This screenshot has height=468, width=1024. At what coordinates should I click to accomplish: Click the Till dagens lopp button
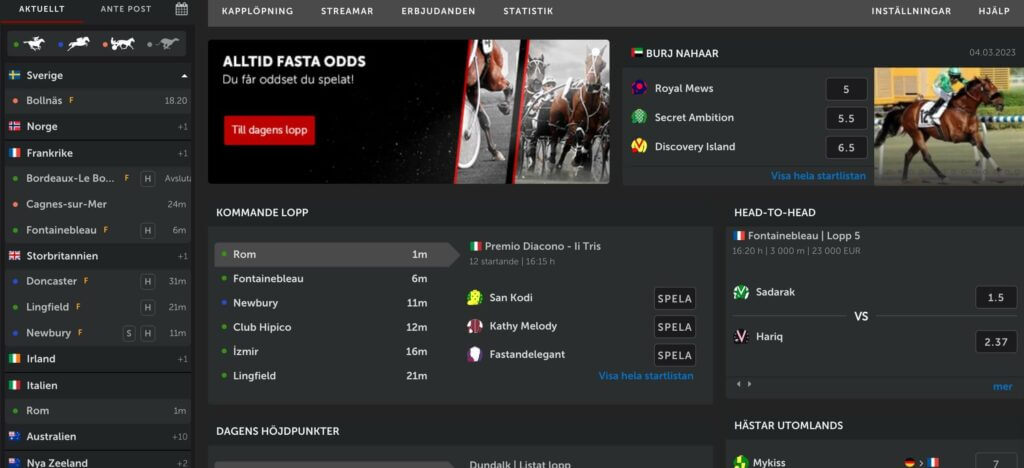tap(270, 130)
